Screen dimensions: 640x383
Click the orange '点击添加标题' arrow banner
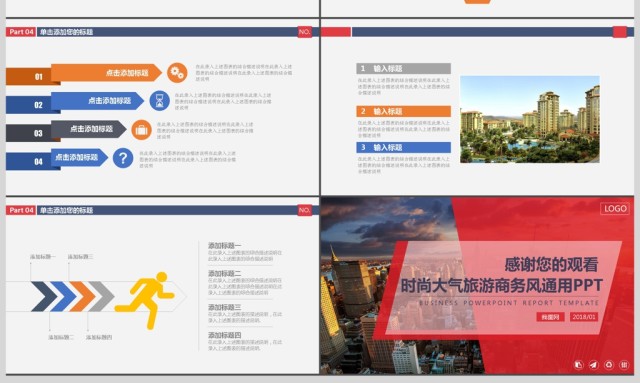coord(107,73)
